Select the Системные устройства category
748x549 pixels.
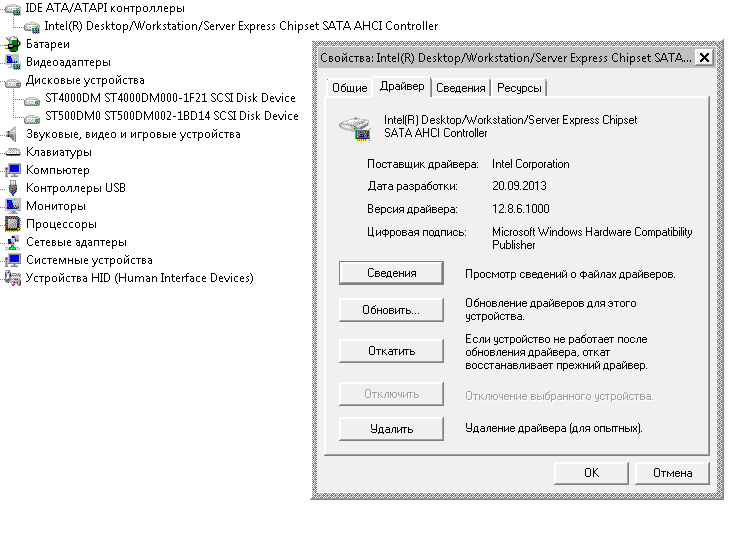tap(89, 260)
